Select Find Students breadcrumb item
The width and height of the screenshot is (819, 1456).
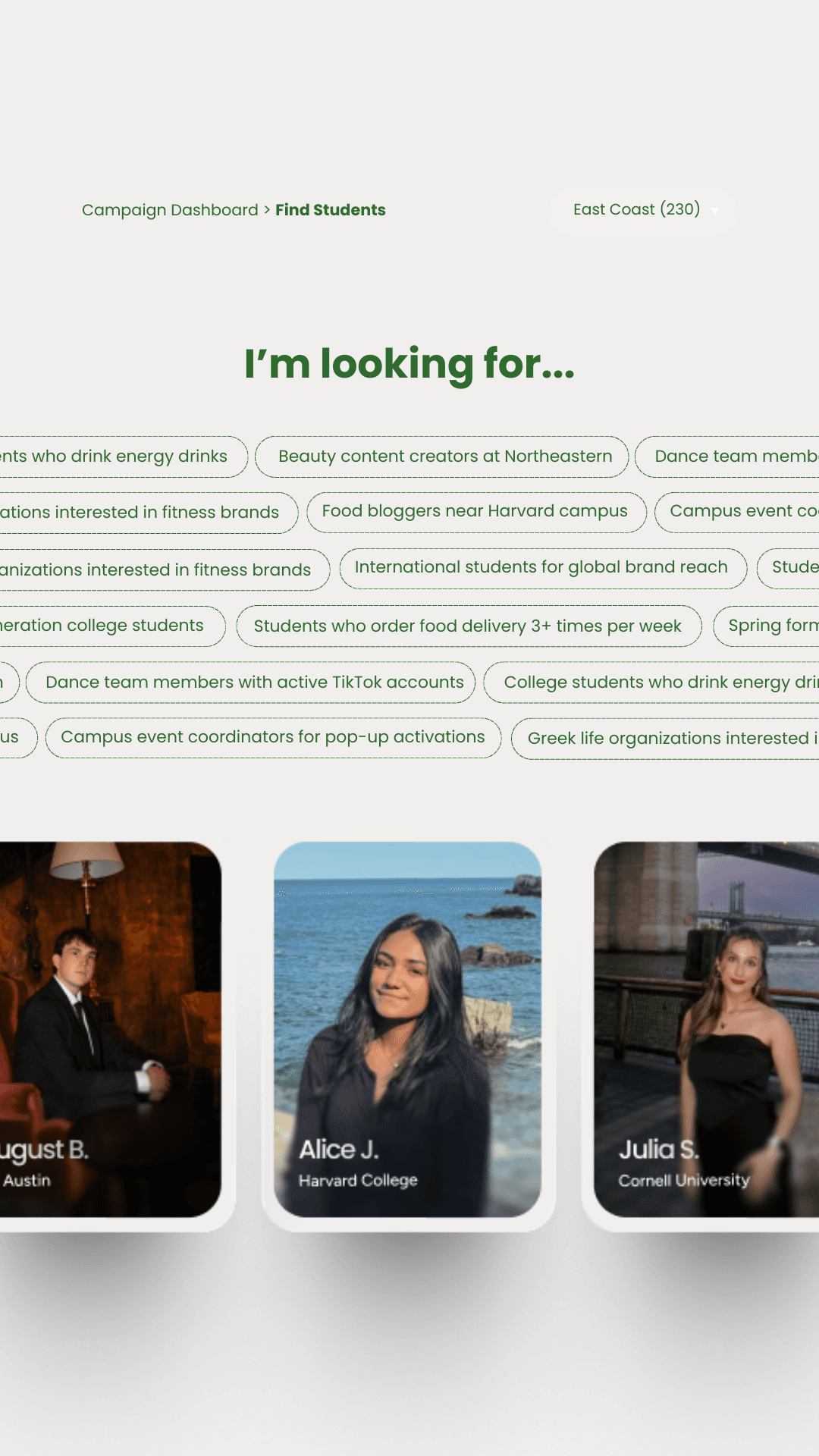pyautogui.click(x=330, y=210)
